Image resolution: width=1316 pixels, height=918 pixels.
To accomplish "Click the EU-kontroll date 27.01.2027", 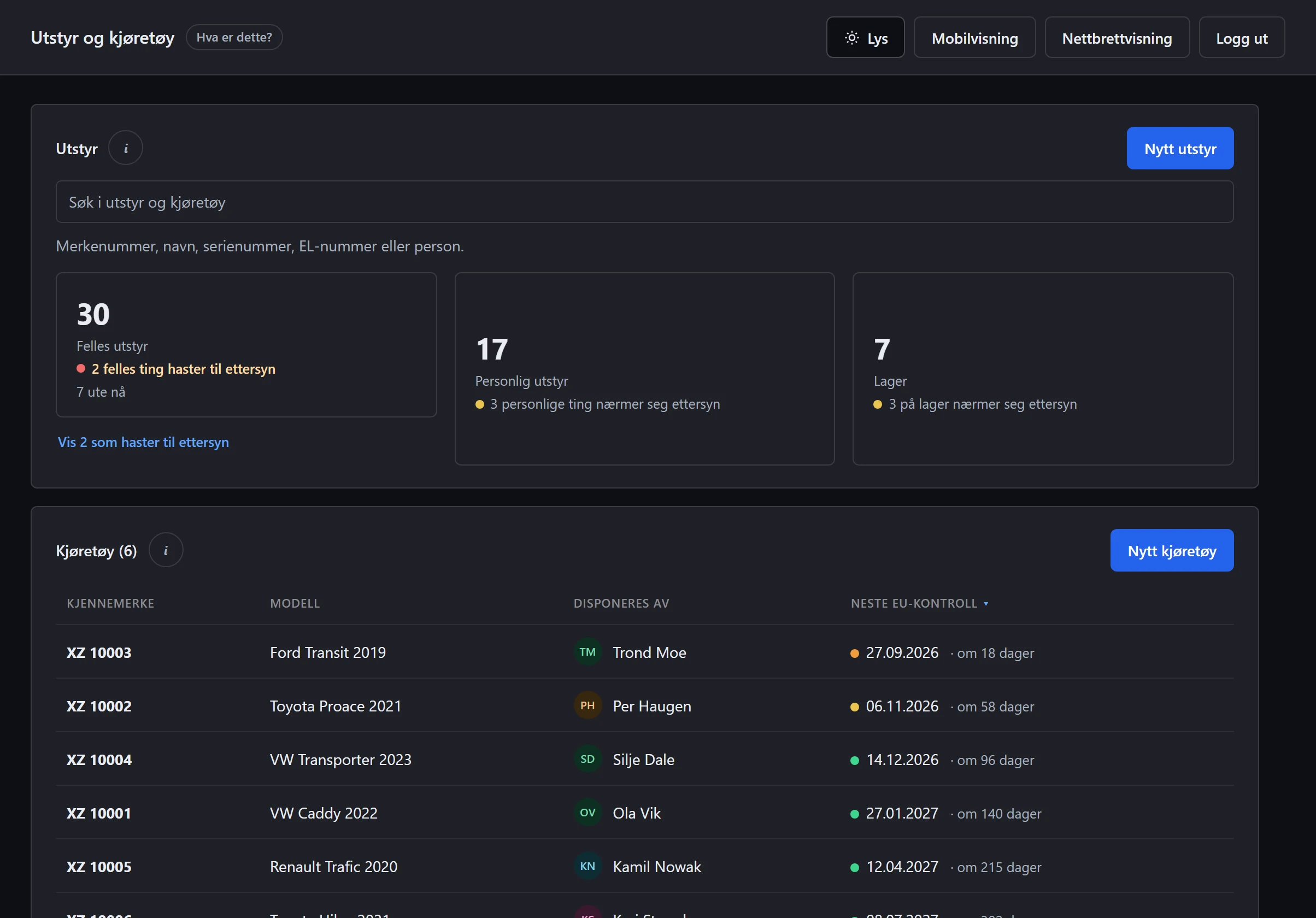I will click(902, 813).
